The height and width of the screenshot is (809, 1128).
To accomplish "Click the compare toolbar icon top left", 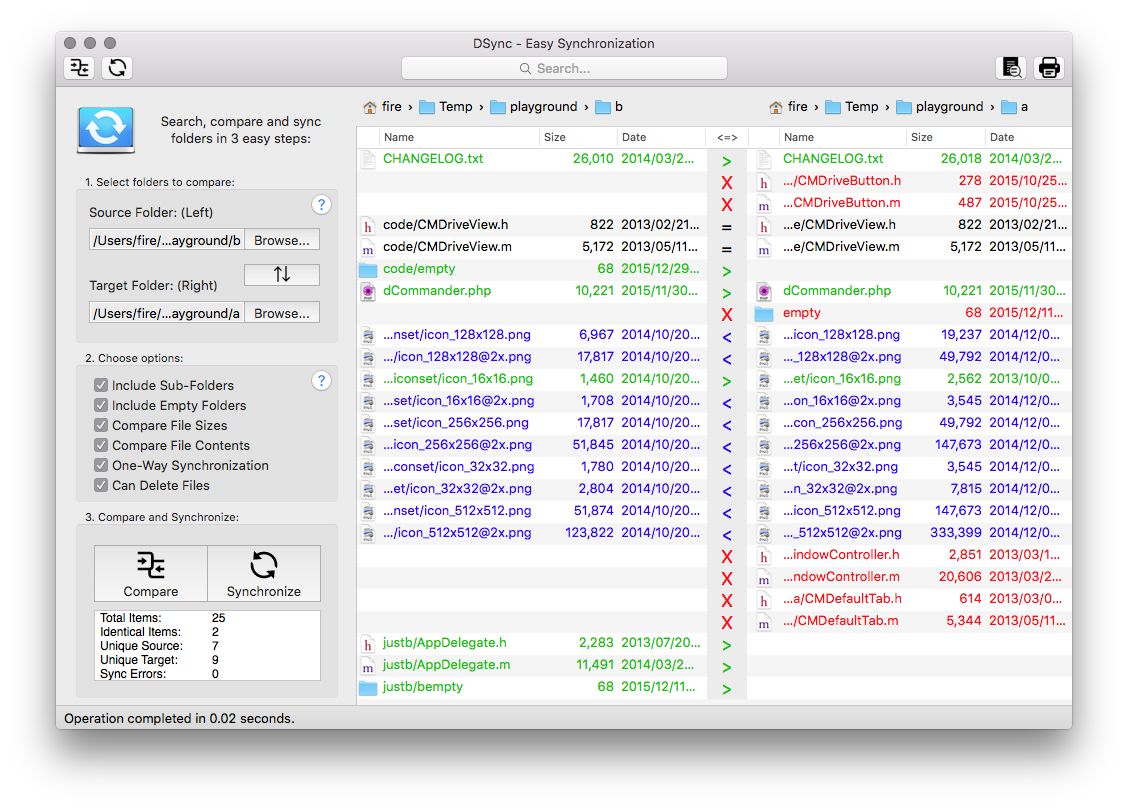I will pos(78,67).
